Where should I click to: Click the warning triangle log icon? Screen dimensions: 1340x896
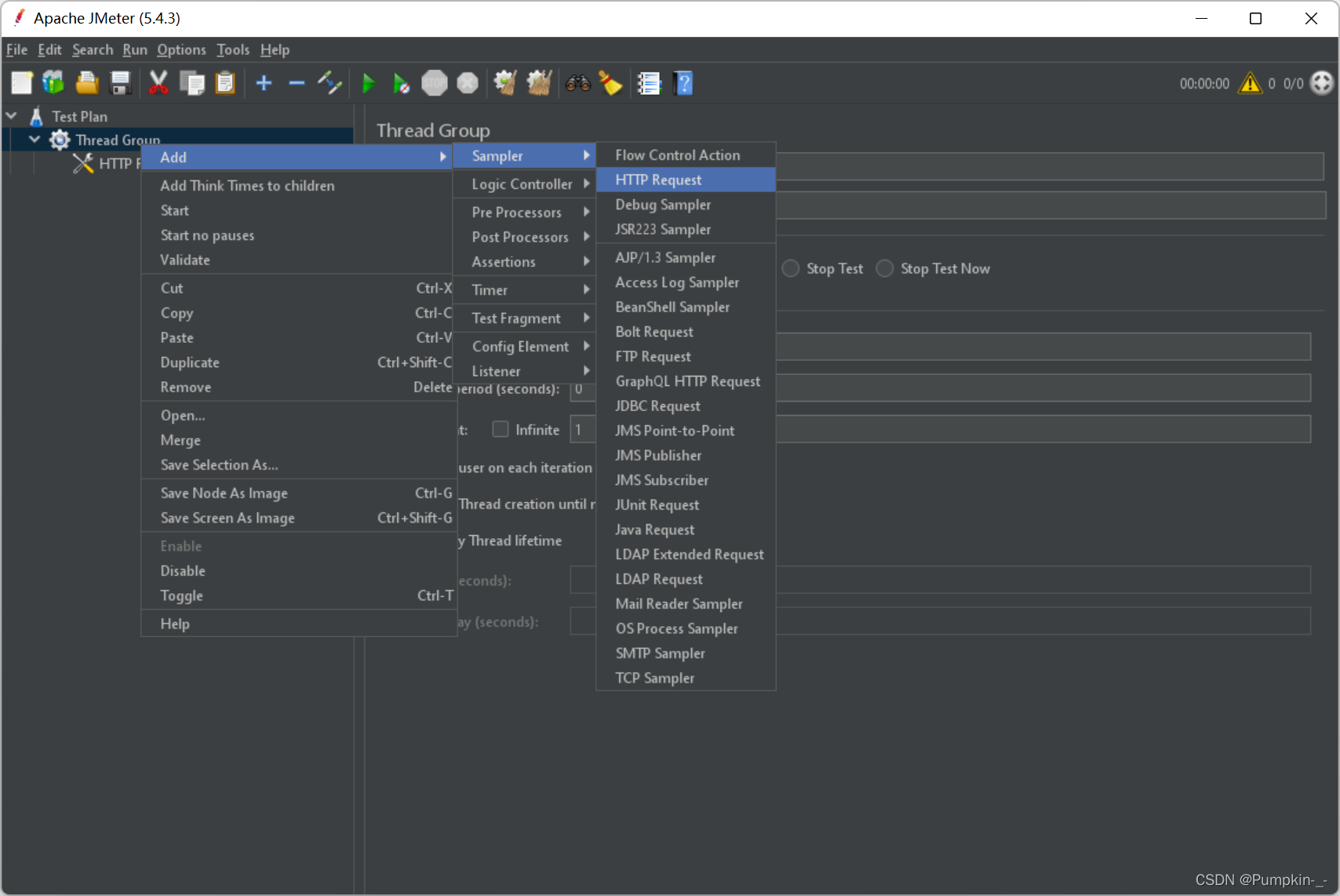pos(1250,83)
